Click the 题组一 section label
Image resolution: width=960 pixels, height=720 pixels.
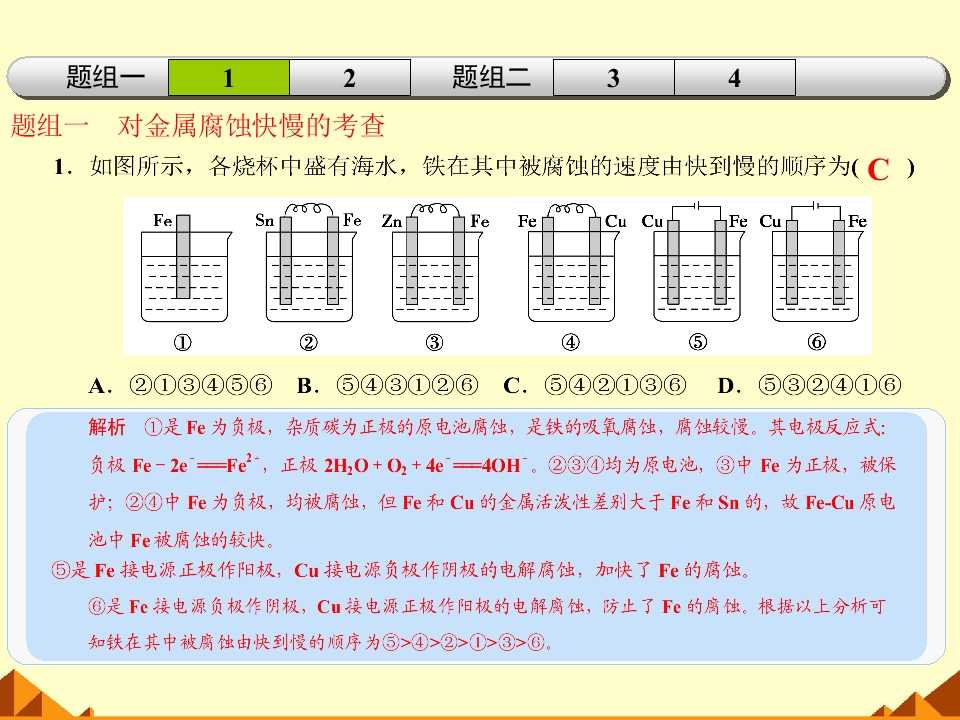click(x=105, y=78)
